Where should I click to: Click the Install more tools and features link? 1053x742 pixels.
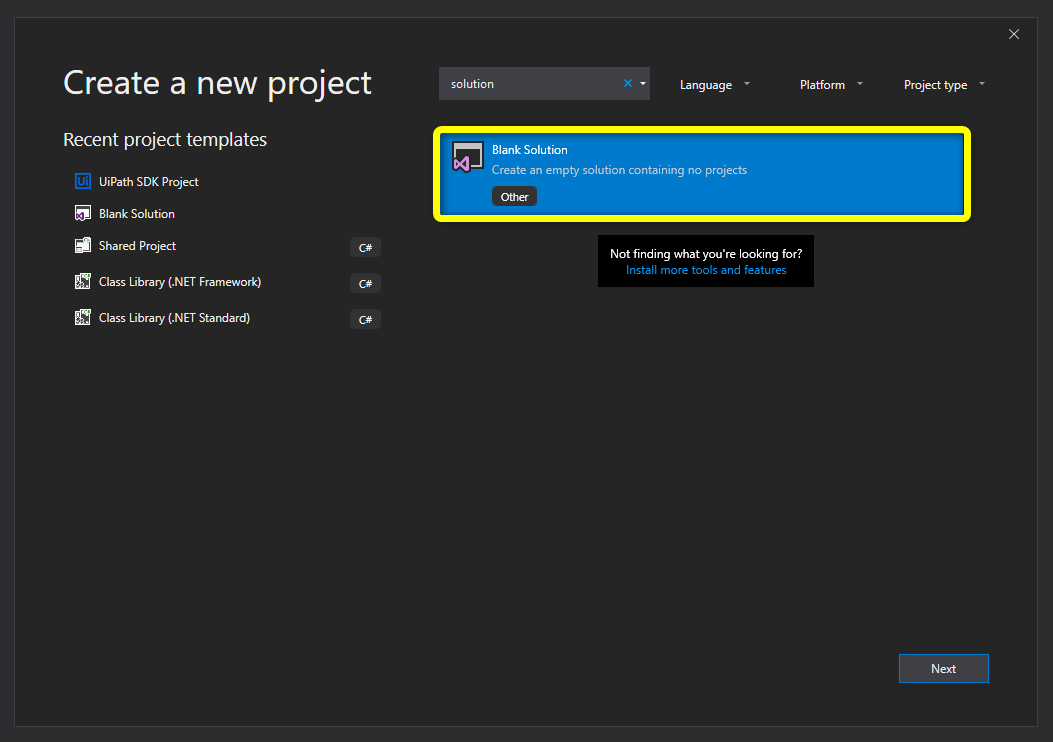705,269
